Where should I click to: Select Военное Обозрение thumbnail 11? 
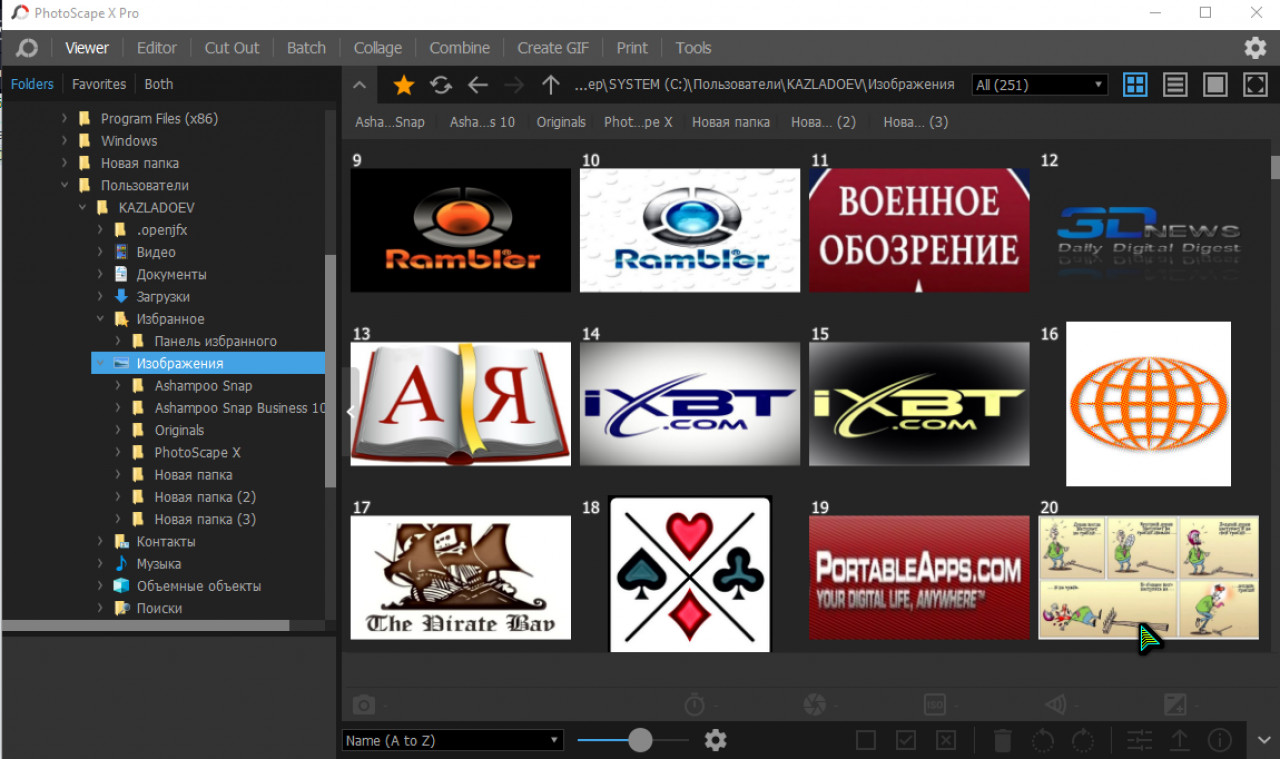click(919, 230)
